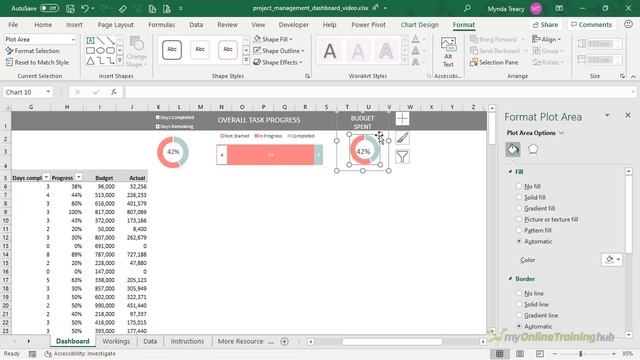Close the Format Plot Area pane
The image size is (640, 360).
[628, 116]
